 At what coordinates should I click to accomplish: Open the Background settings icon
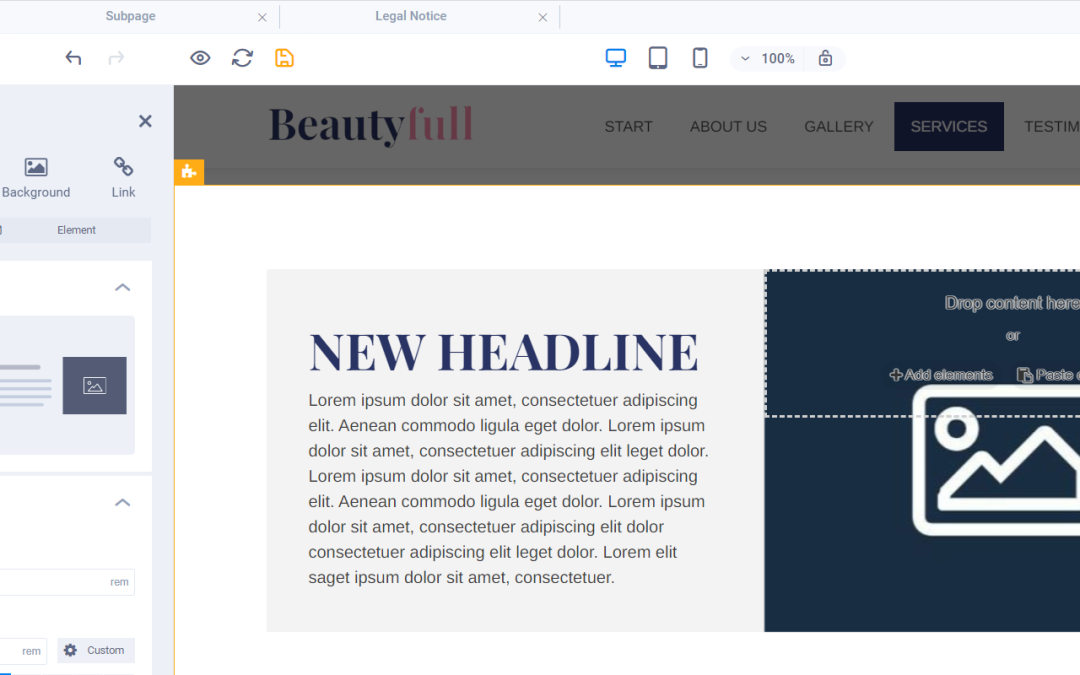point(36,177)
